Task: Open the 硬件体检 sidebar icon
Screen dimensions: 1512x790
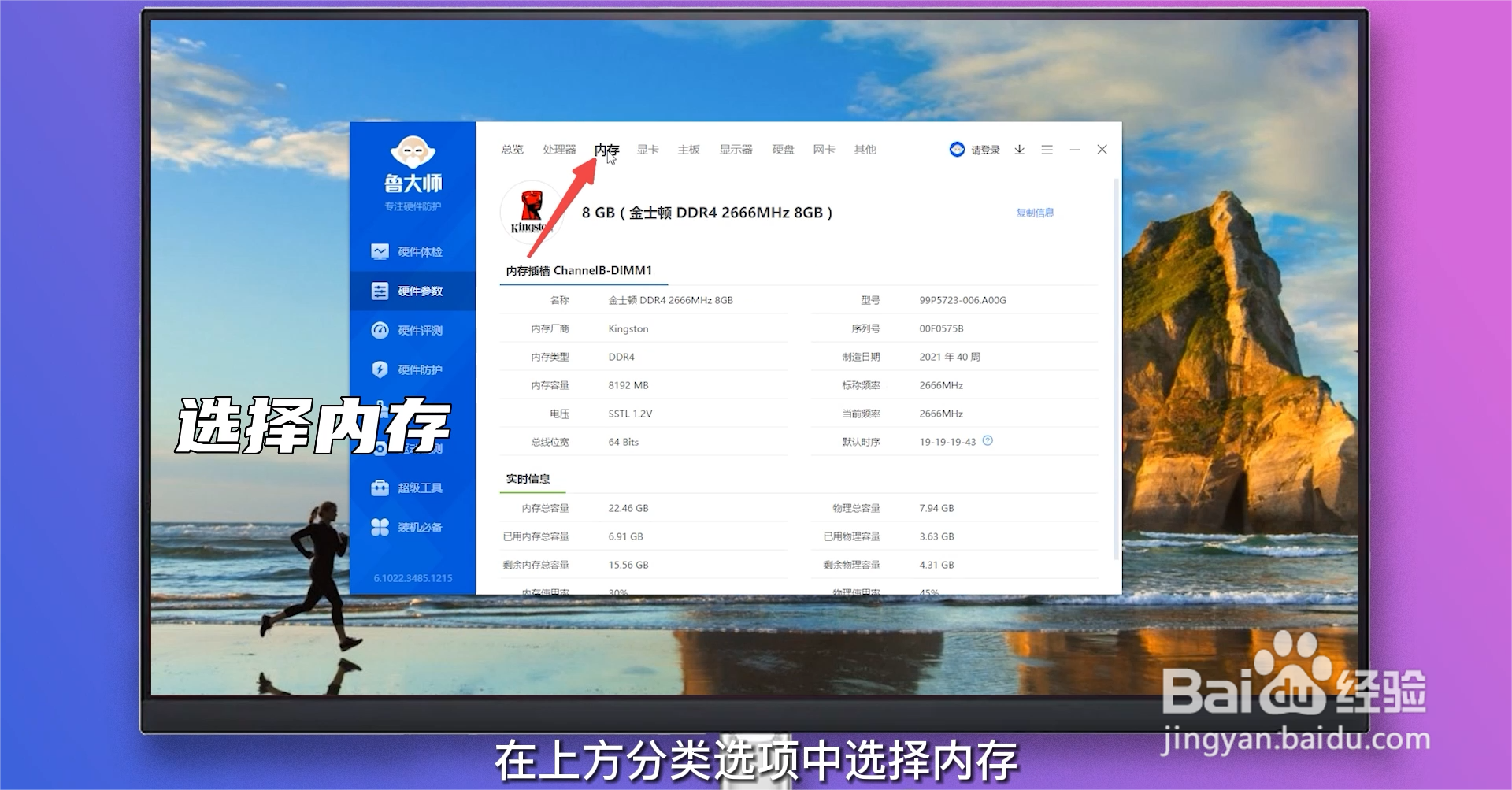Action: coord(380,251)
